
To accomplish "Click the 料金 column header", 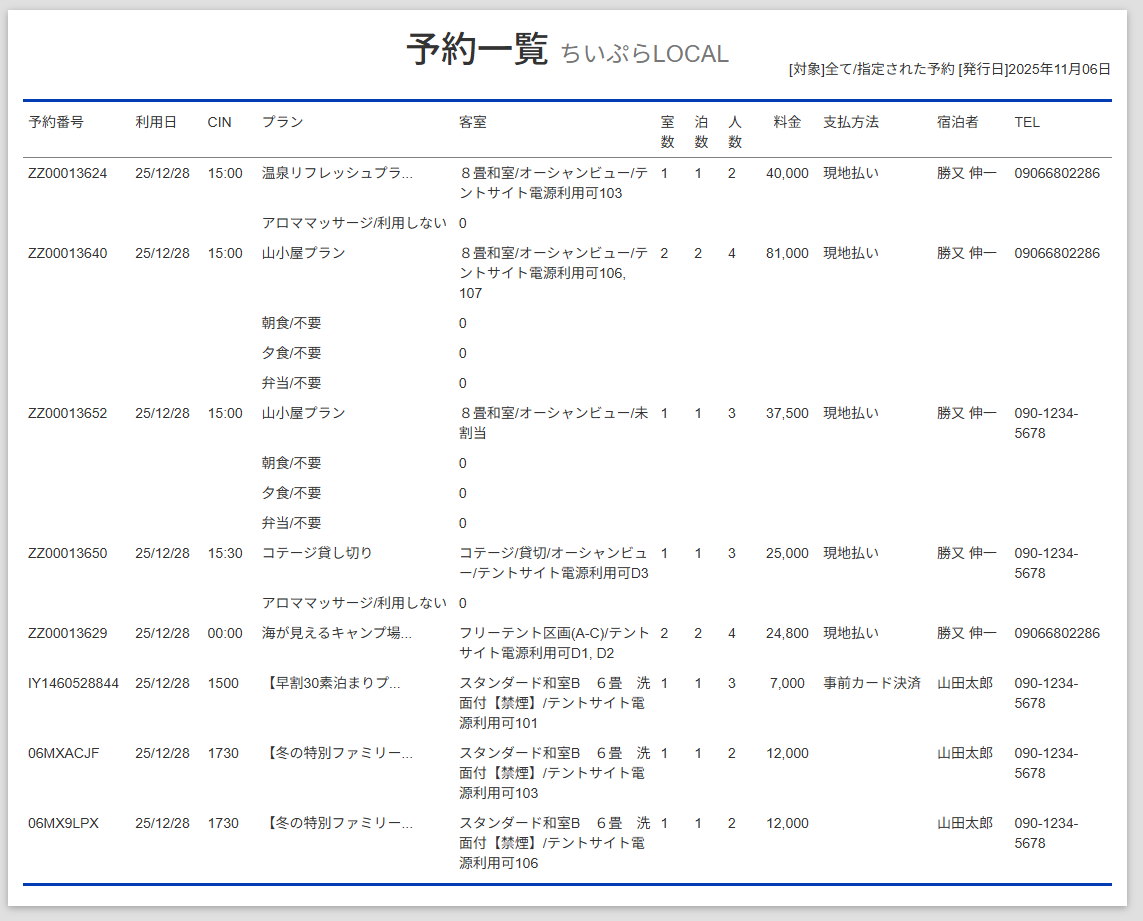I will point(787,122).
